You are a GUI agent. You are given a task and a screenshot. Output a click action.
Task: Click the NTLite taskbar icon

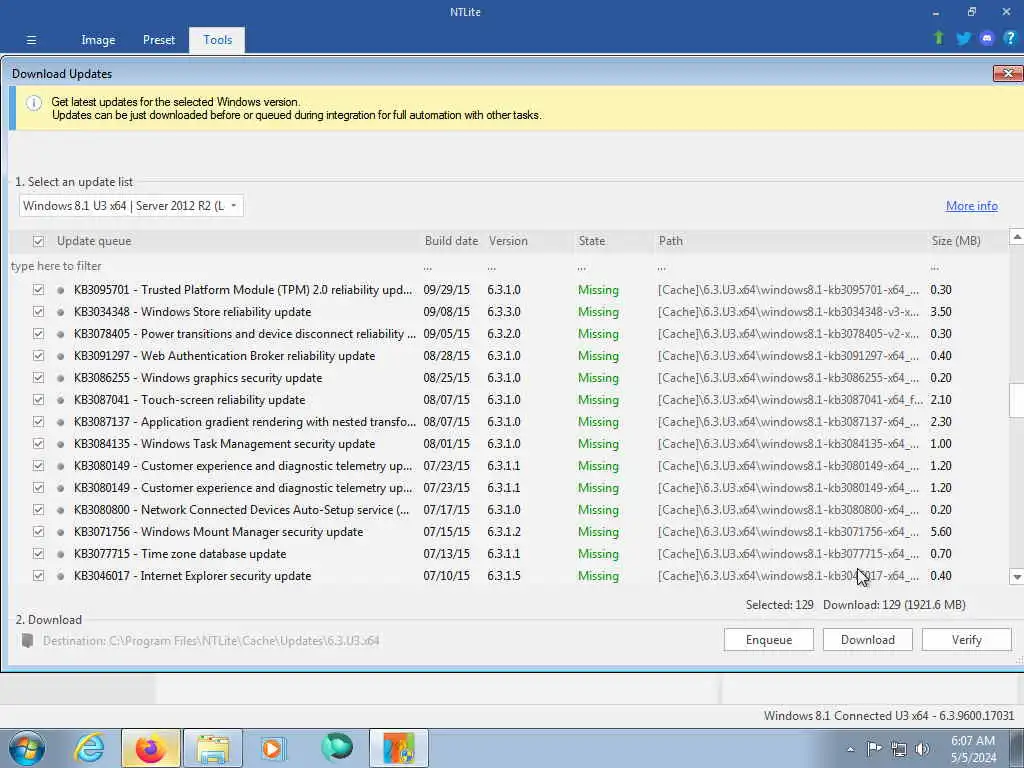tap(399, 748)
